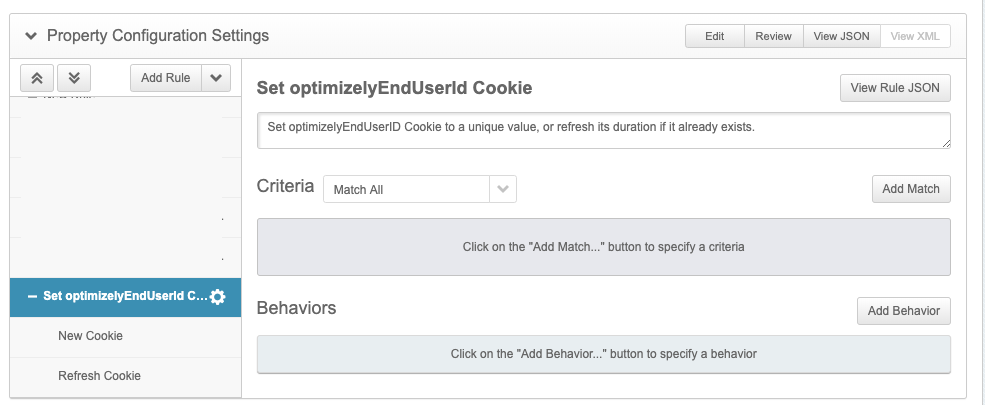Click the description textarea resize handle

[945, 143]
